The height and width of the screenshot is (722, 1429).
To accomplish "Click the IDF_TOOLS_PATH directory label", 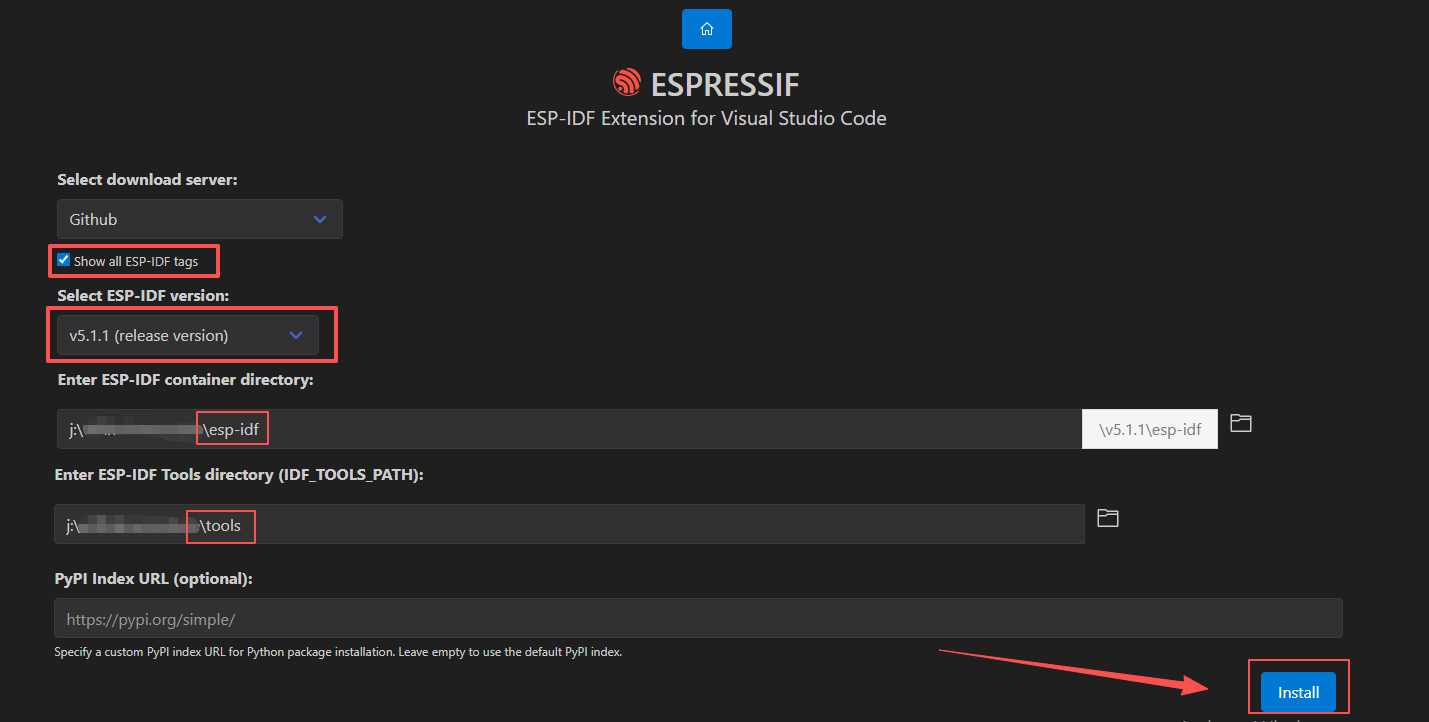I will point(239,475).
